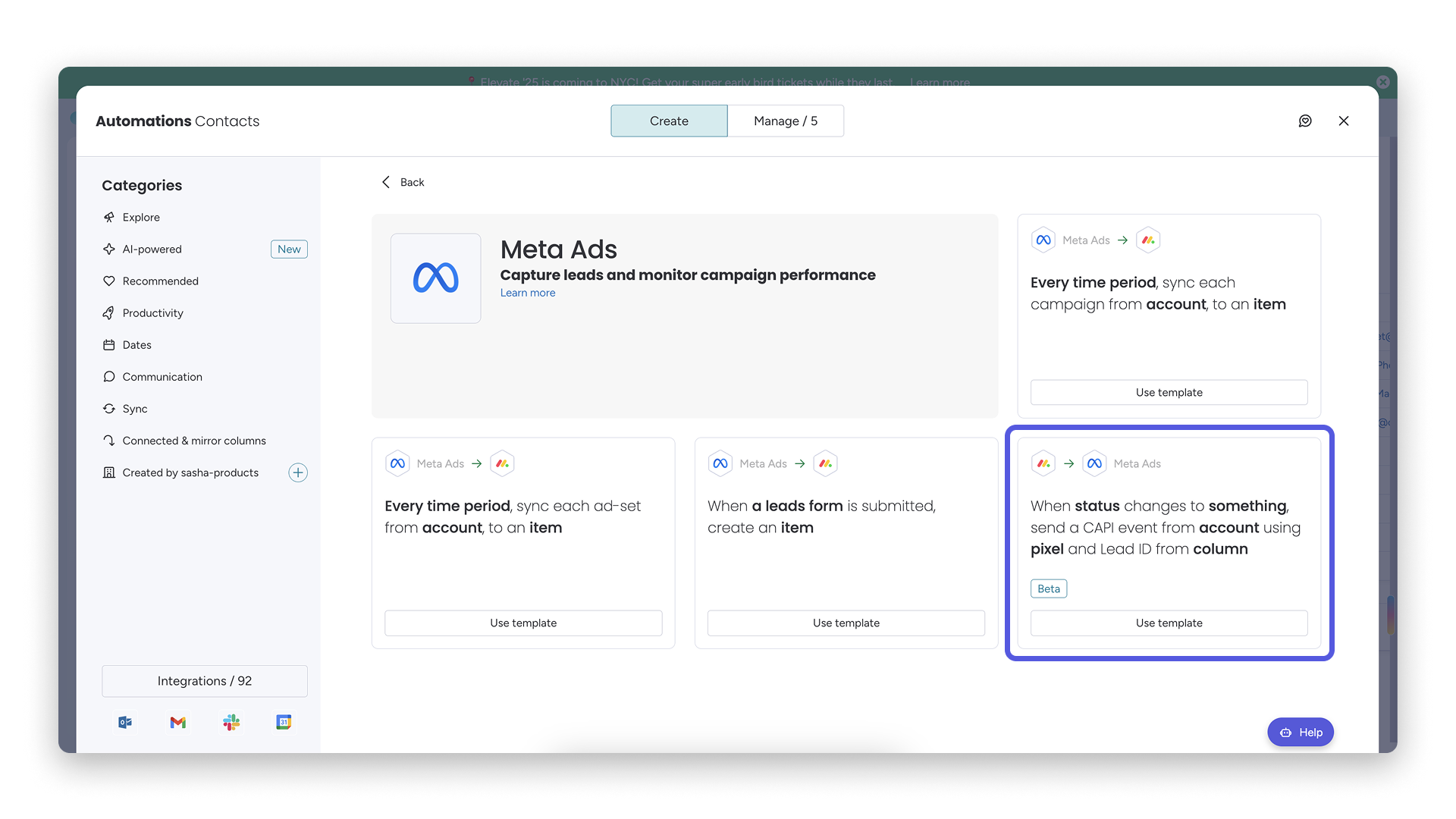Switch to the Create tab
Image resolution: width=1456 pixels, height=819 pixels.
(x=669, y=121)
